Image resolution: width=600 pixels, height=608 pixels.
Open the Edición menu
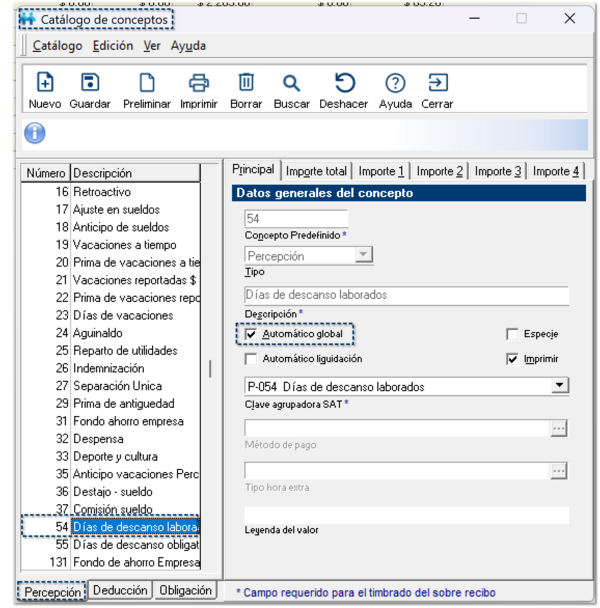coord(113,46)
